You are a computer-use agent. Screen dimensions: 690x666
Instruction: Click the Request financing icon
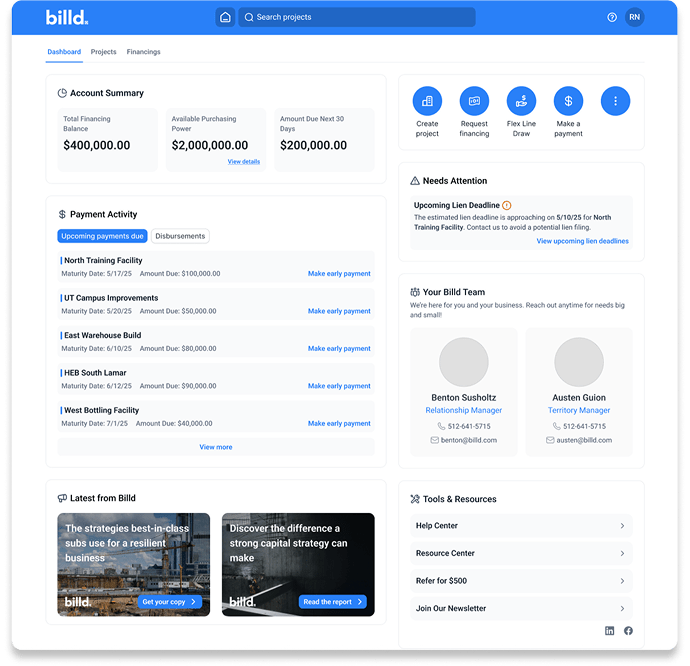tap(474, 101)
